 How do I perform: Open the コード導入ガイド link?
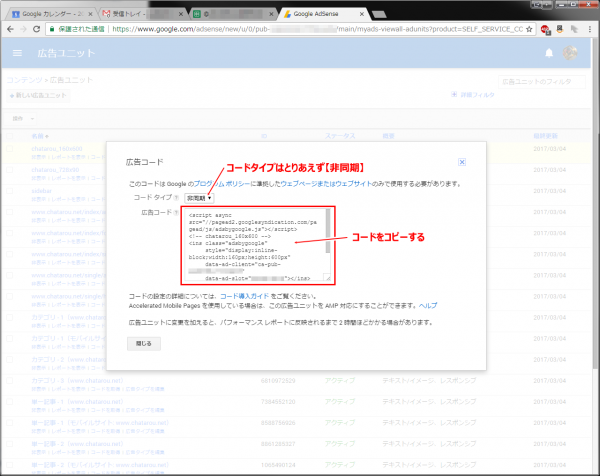tap(245, 296)
